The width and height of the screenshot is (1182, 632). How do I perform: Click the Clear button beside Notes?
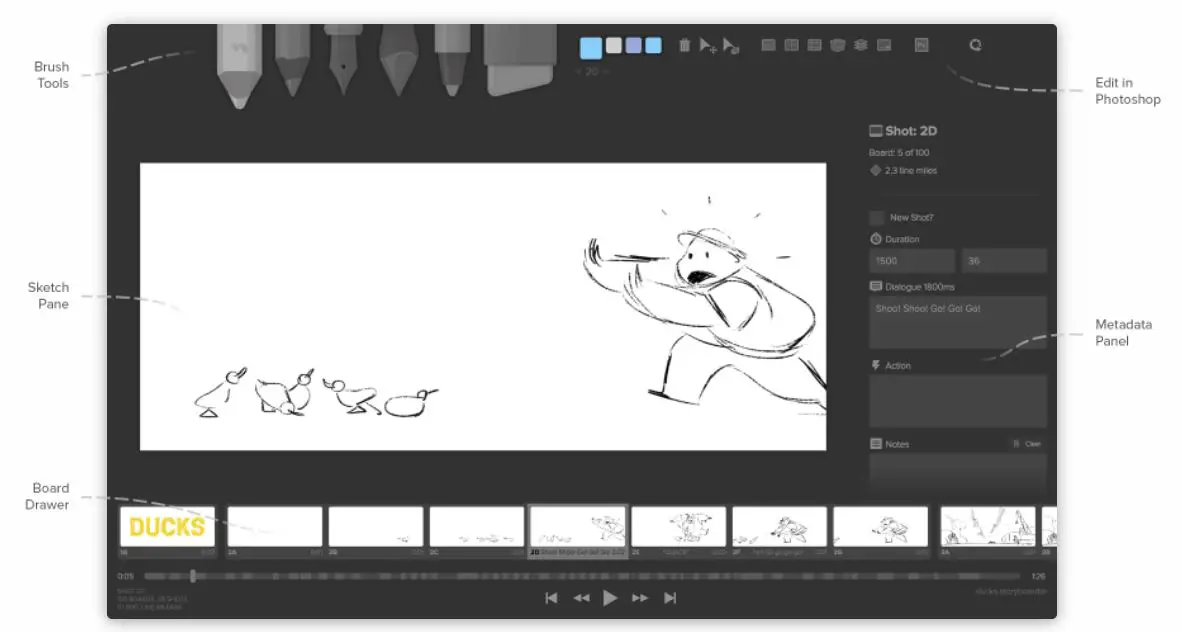pos(1027,444)
